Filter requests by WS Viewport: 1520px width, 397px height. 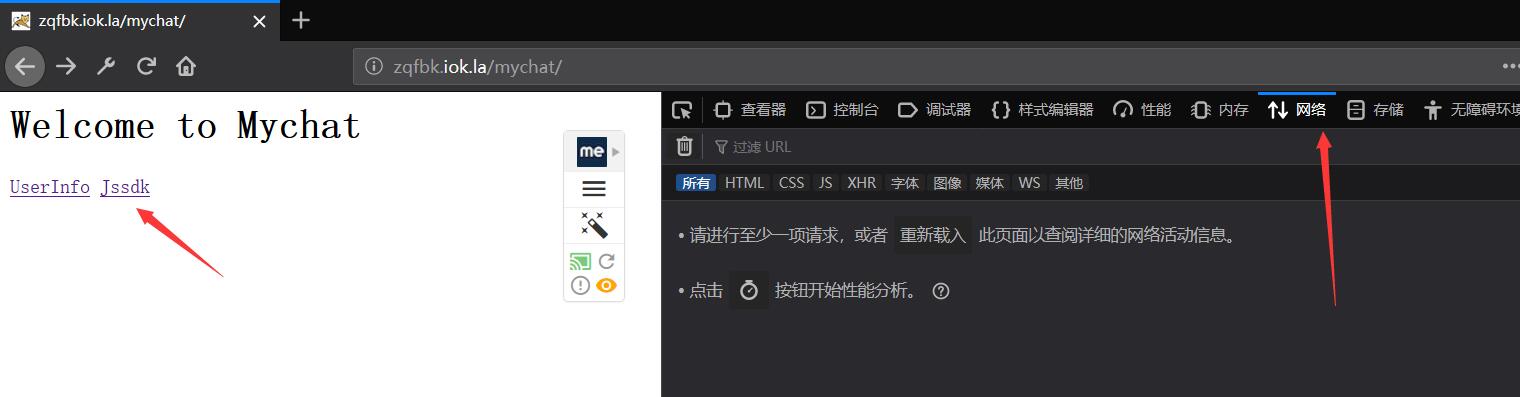(1029, 183)
